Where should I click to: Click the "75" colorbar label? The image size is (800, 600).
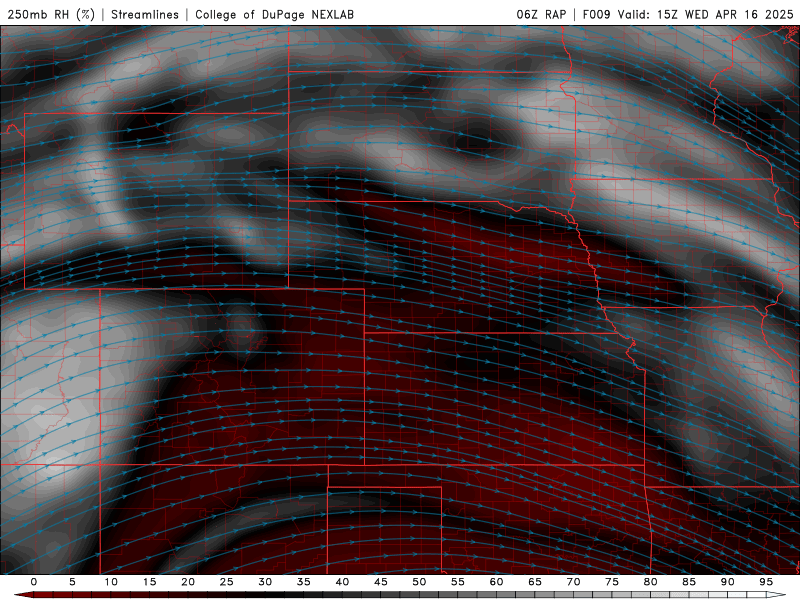[x=612, y=582]
